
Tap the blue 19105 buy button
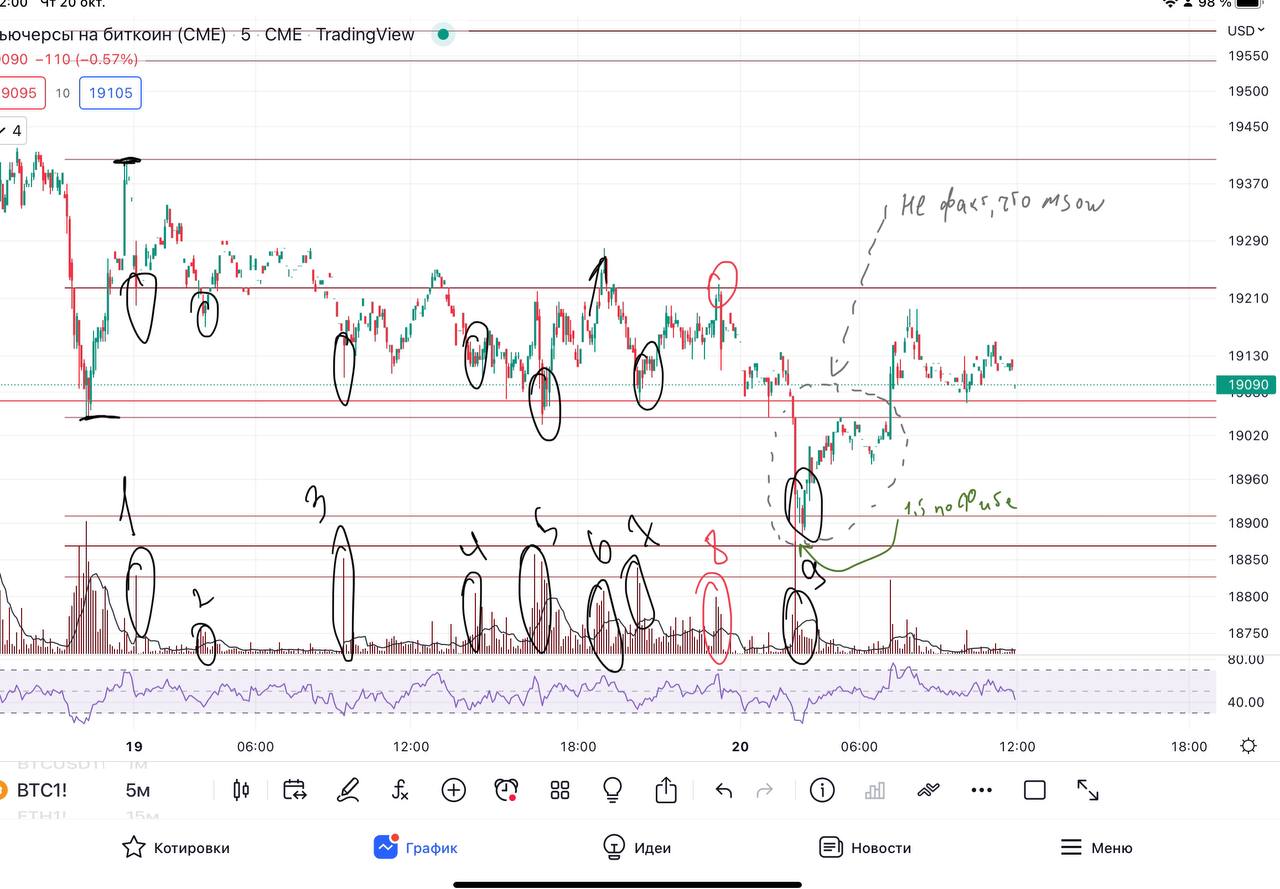111,93
